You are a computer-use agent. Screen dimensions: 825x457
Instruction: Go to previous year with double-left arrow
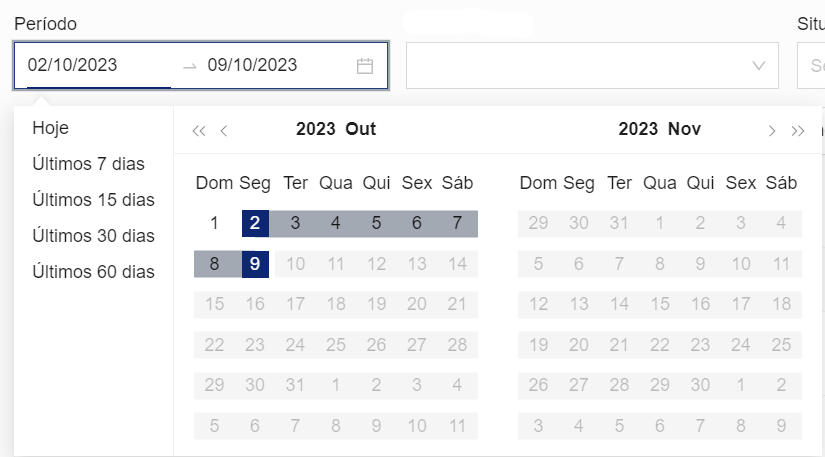[198, 130]
